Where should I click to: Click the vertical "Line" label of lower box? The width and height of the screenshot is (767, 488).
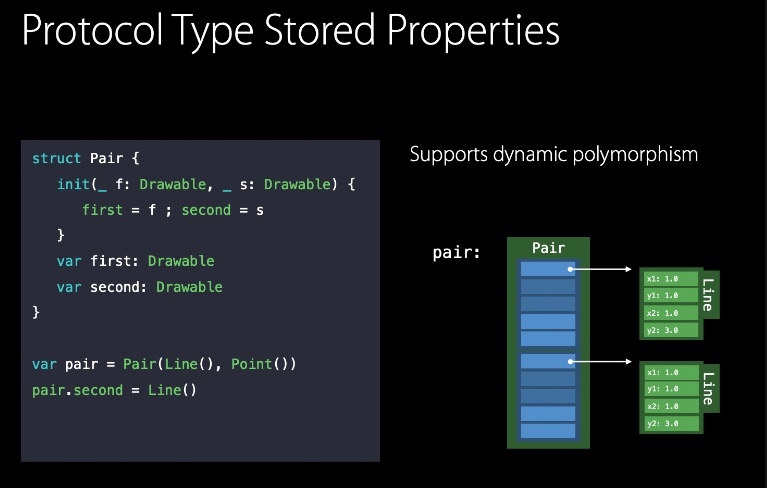point(709,388)
